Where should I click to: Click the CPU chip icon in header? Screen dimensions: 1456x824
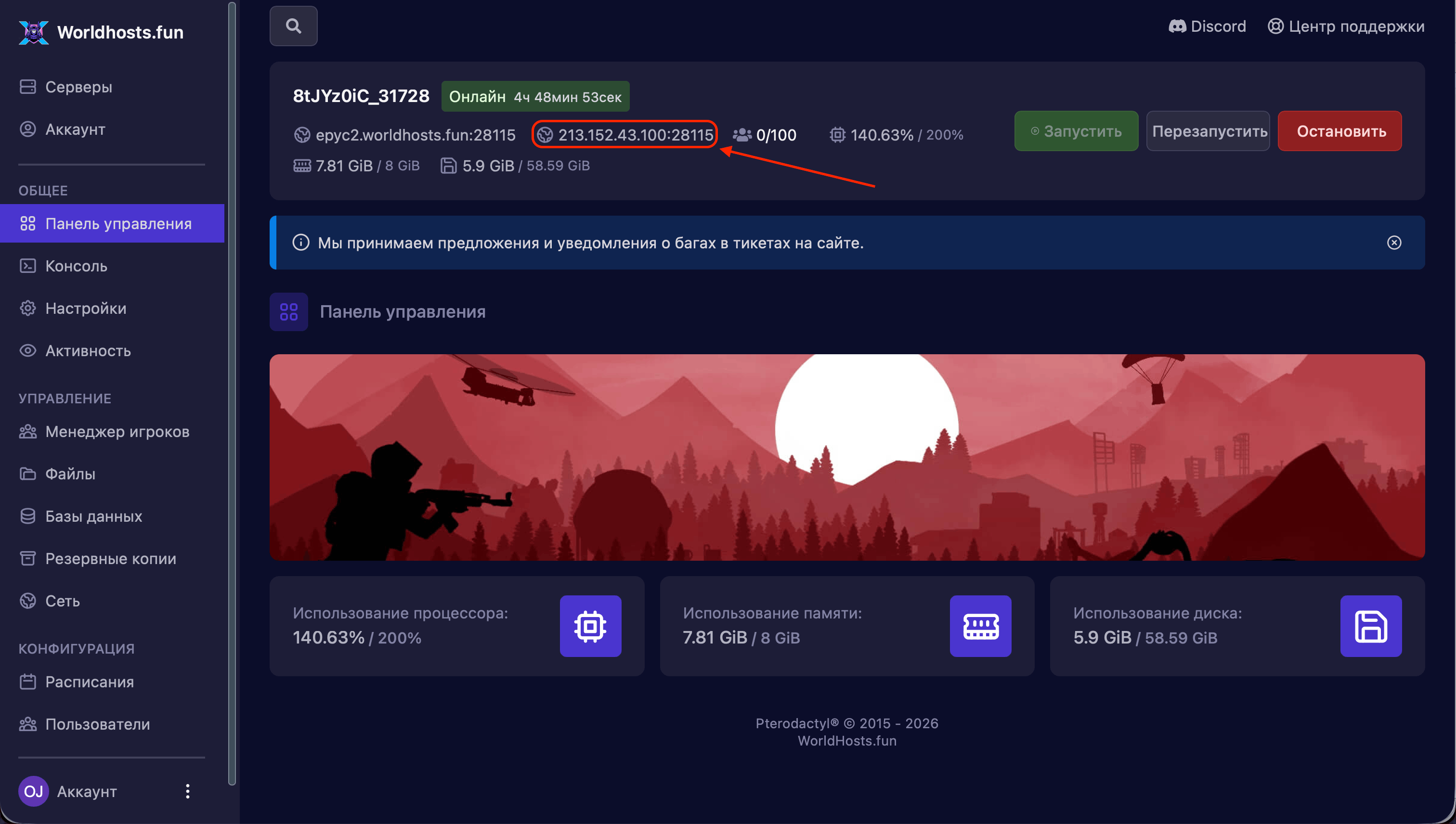pos(837,135)
